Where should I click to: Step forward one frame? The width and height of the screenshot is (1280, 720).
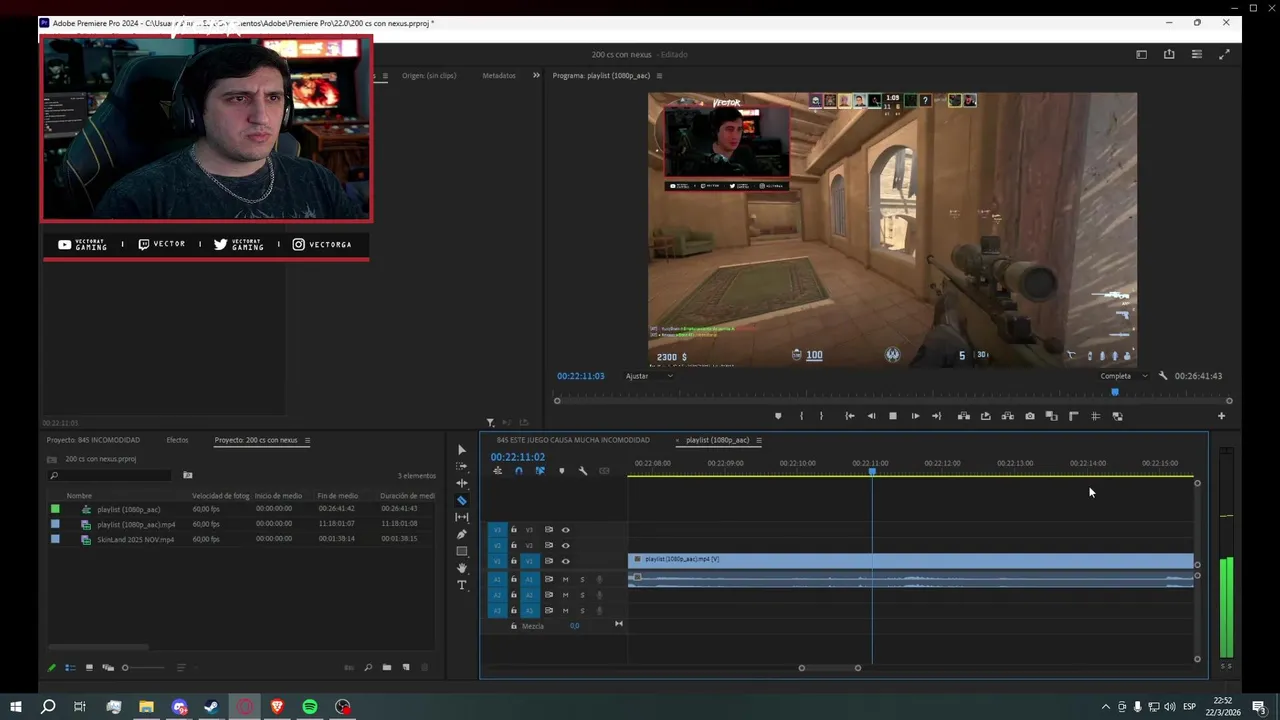pos(915,416)
